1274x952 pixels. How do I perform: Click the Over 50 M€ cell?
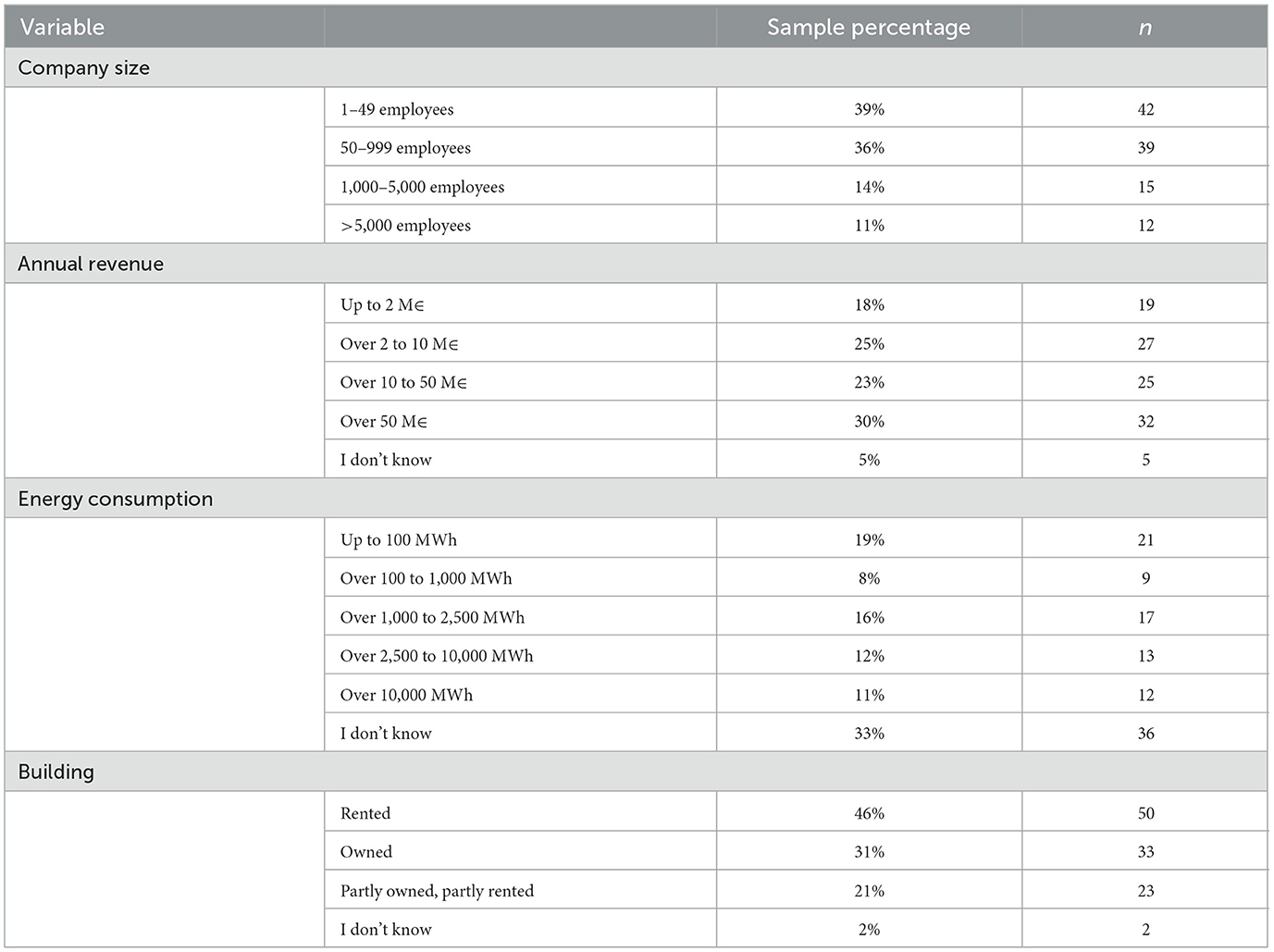click(383, 422)
